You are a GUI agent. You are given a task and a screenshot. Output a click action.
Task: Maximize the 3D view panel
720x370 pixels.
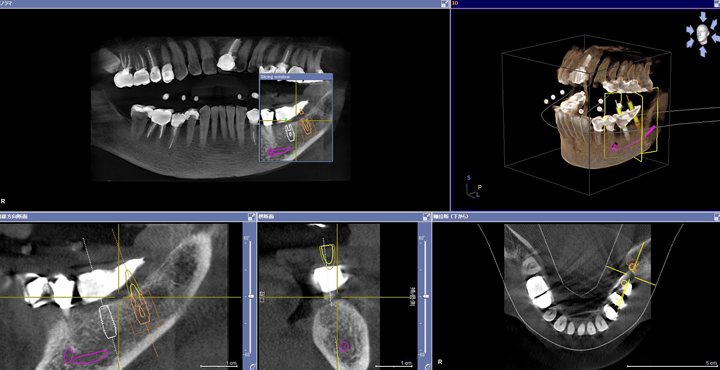tap(716, 4)
